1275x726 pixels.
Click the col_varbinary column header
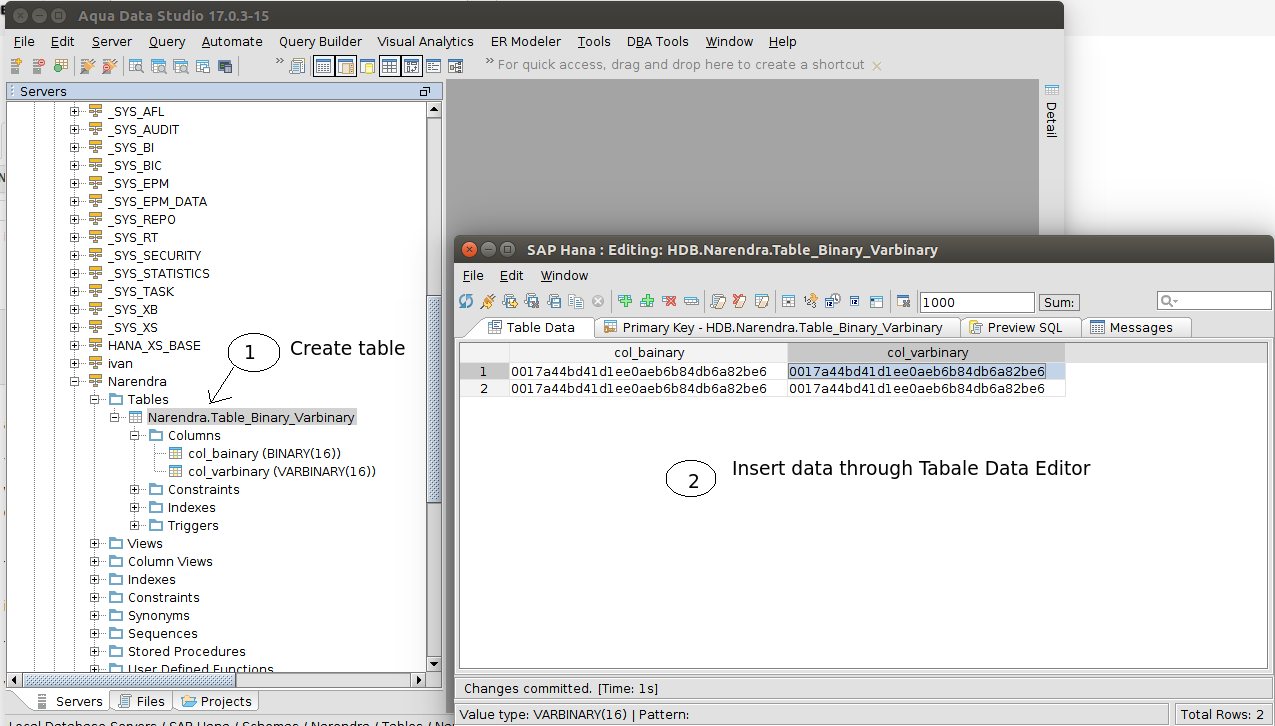pyautogui.click(x=927, y=353)
